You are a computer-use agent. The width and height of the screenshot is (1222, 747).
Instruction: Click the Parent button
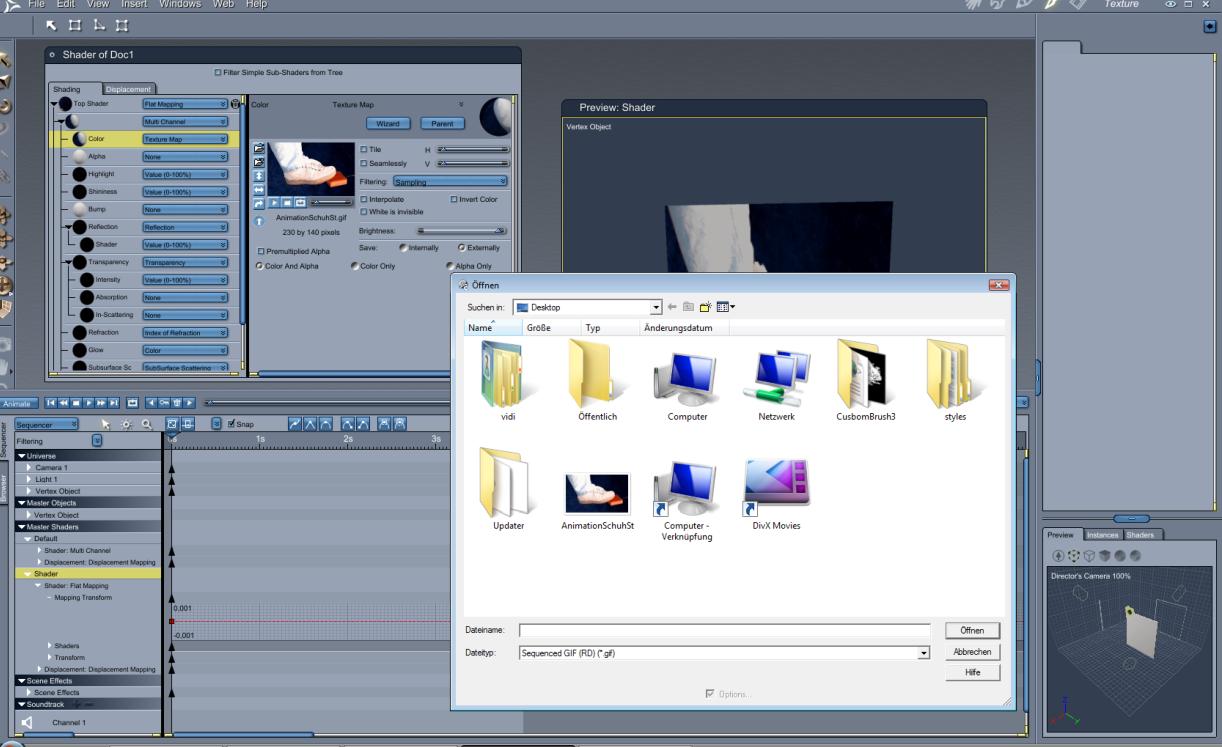(442, 124)
